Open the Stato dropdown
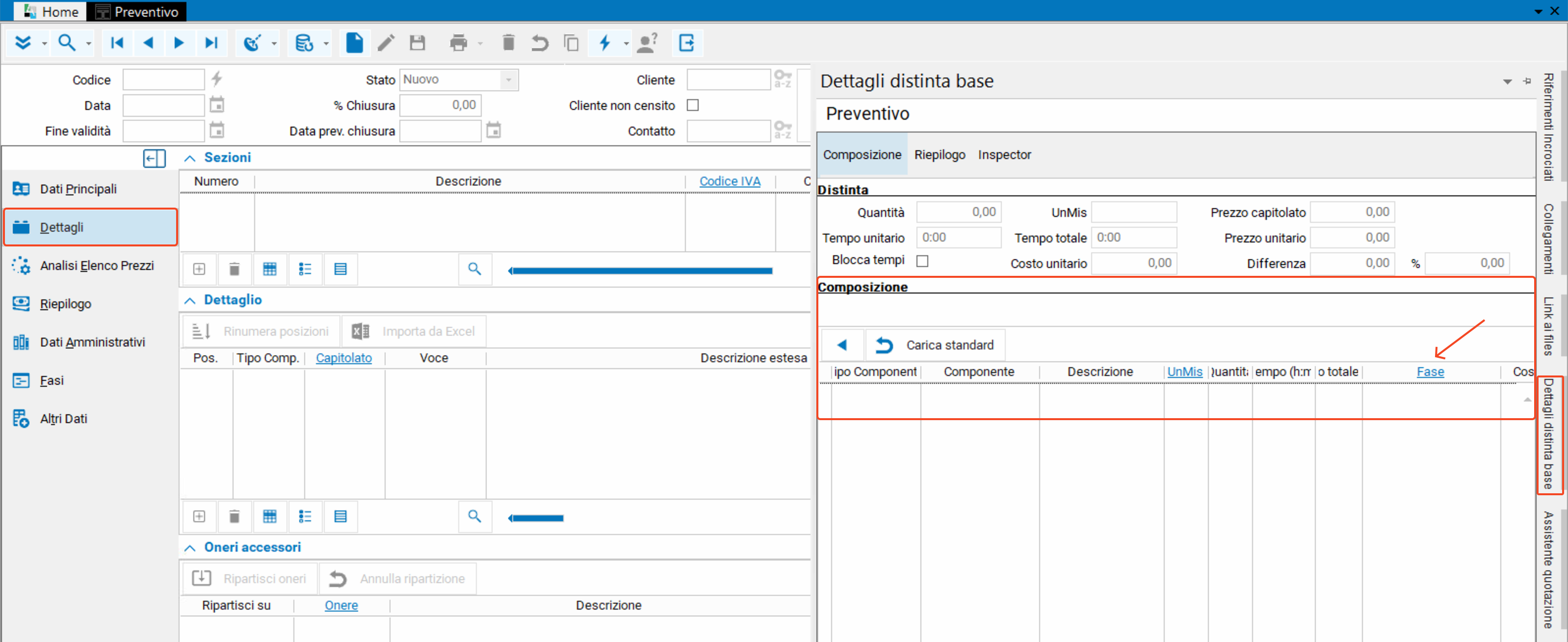The width and height of the screenshot is (1568, 642). (509, 80)
